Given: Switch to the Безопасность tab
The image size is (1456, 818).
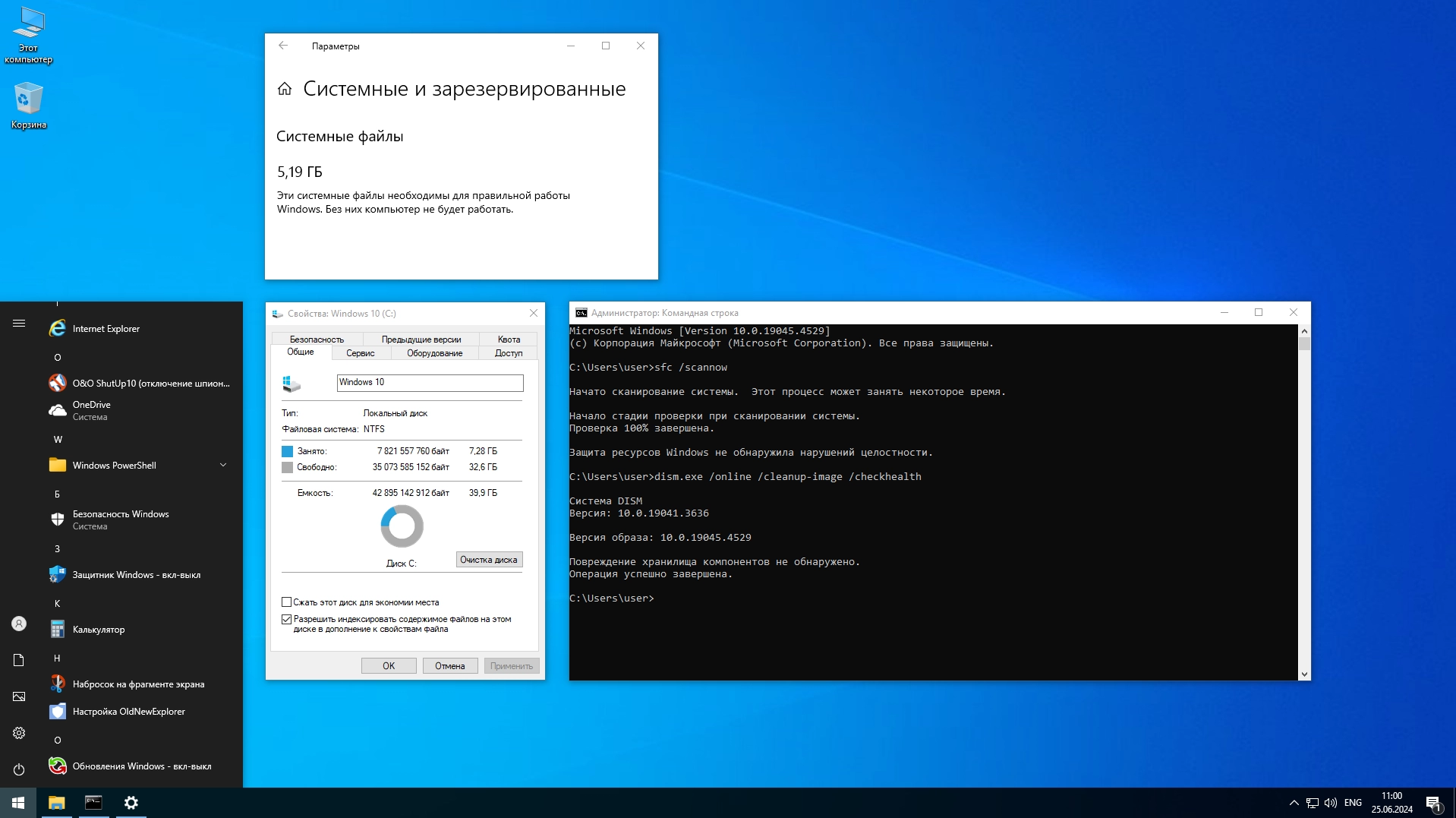Looking at the screenshot, I should pos(317,340).
